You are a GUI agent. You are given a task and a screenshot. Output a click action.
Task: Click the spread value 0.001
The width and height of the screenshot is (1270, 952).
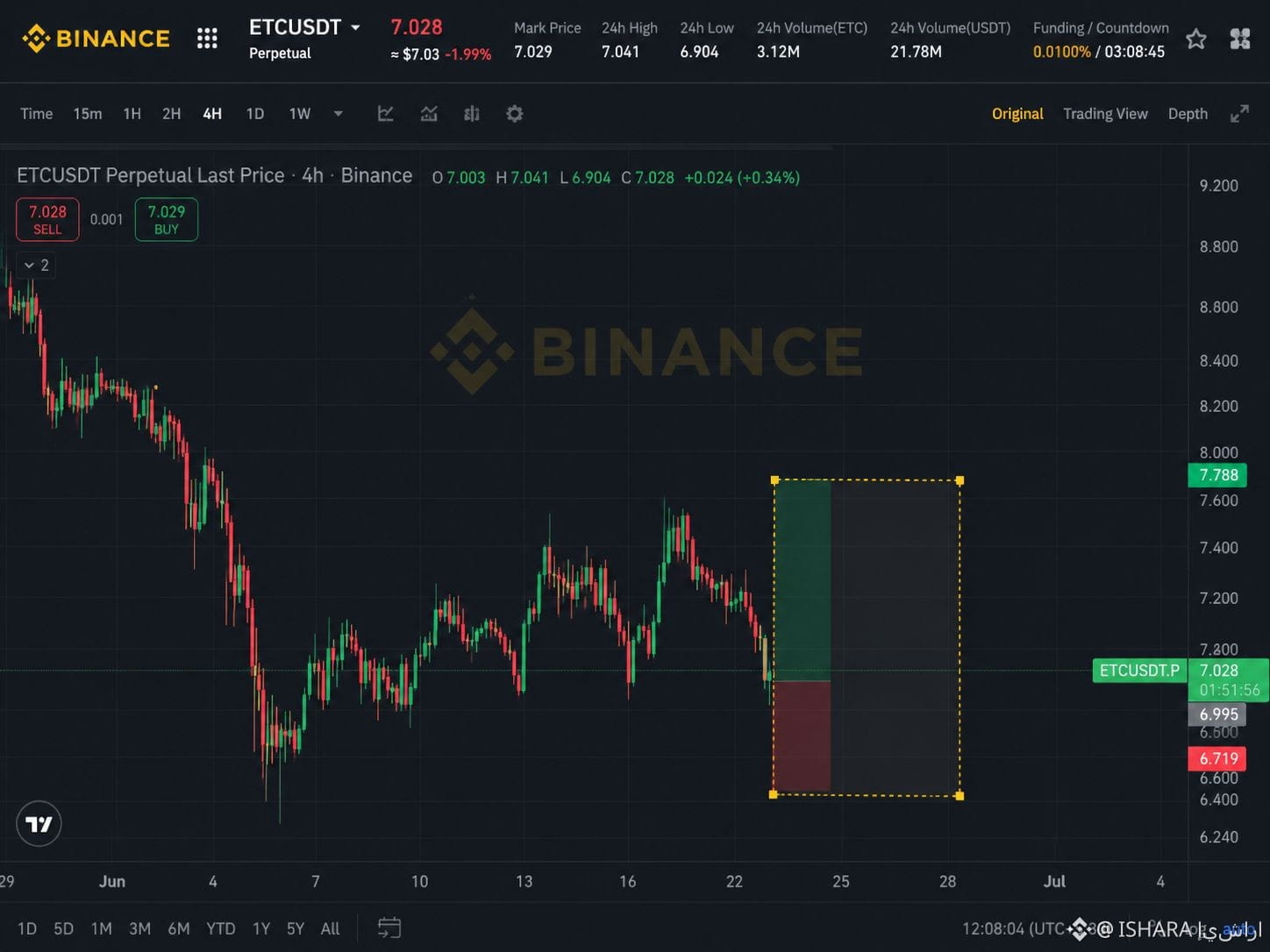point(106,219)
